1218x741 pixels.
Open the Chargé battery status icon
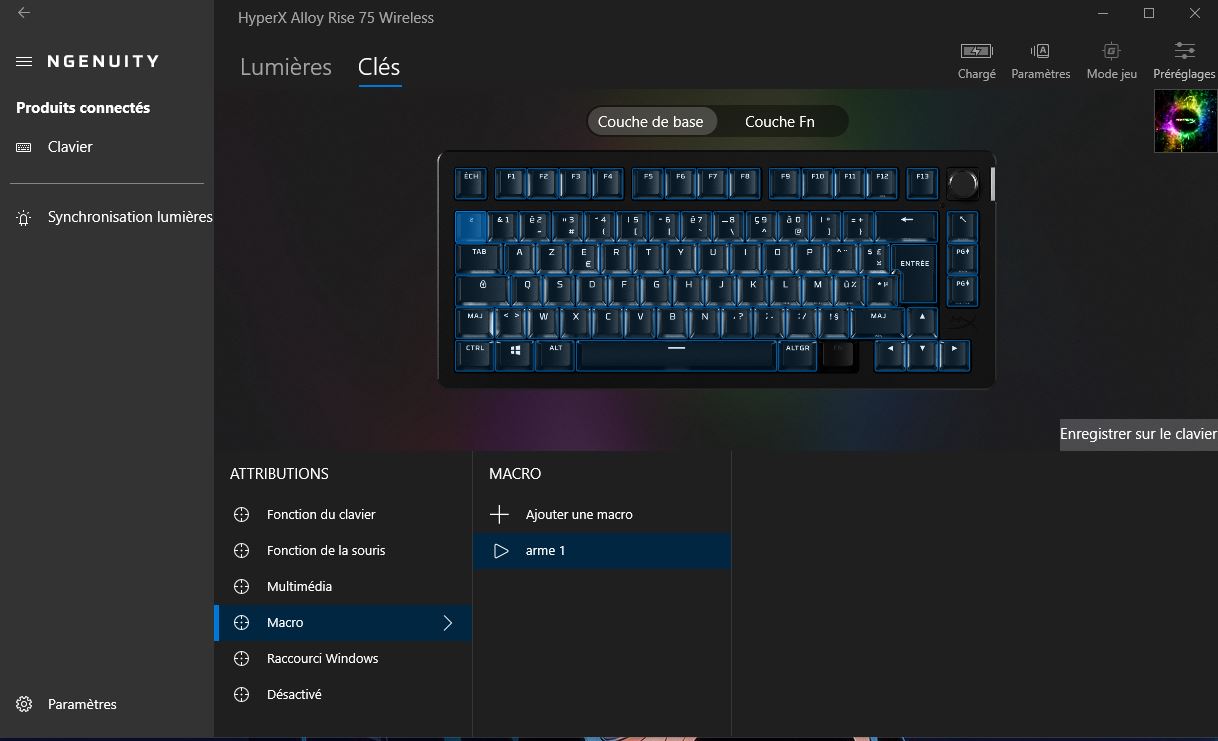976,51
